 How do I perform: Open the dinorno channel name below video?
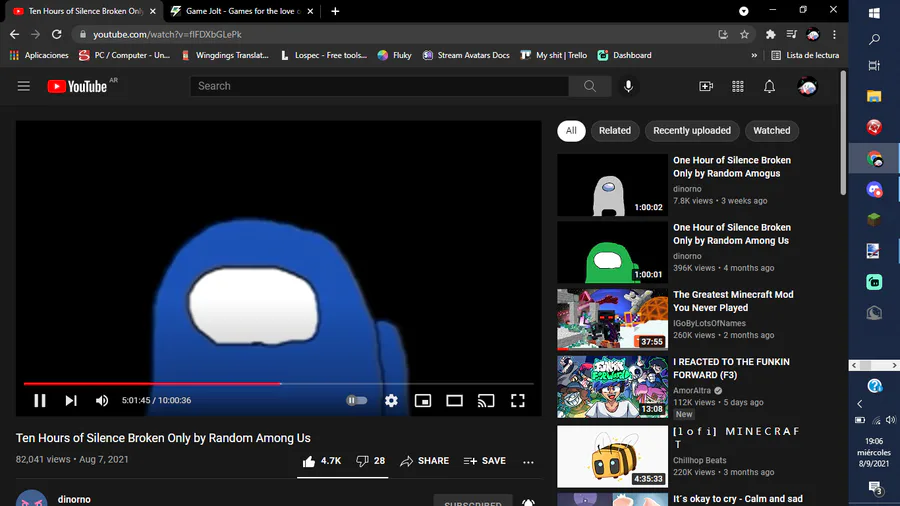click(x=74, y=500)
